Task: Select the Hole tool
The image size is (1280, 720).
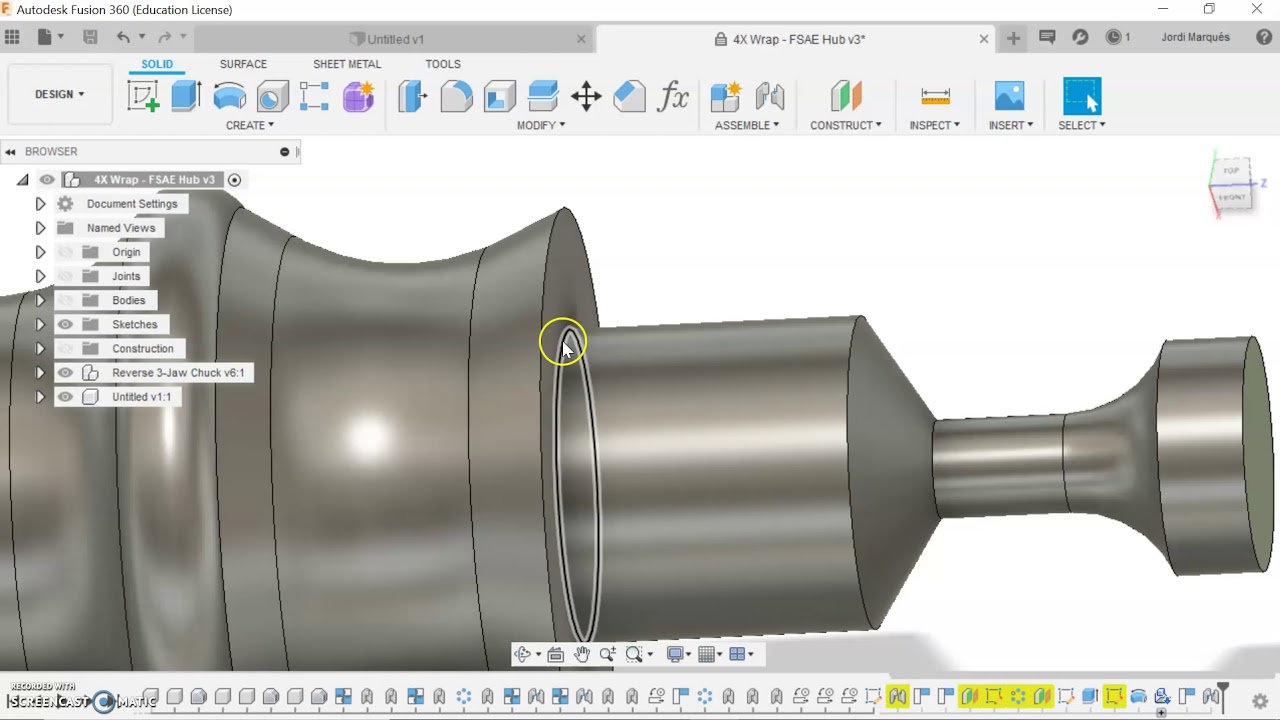Action: pos(272,96)
